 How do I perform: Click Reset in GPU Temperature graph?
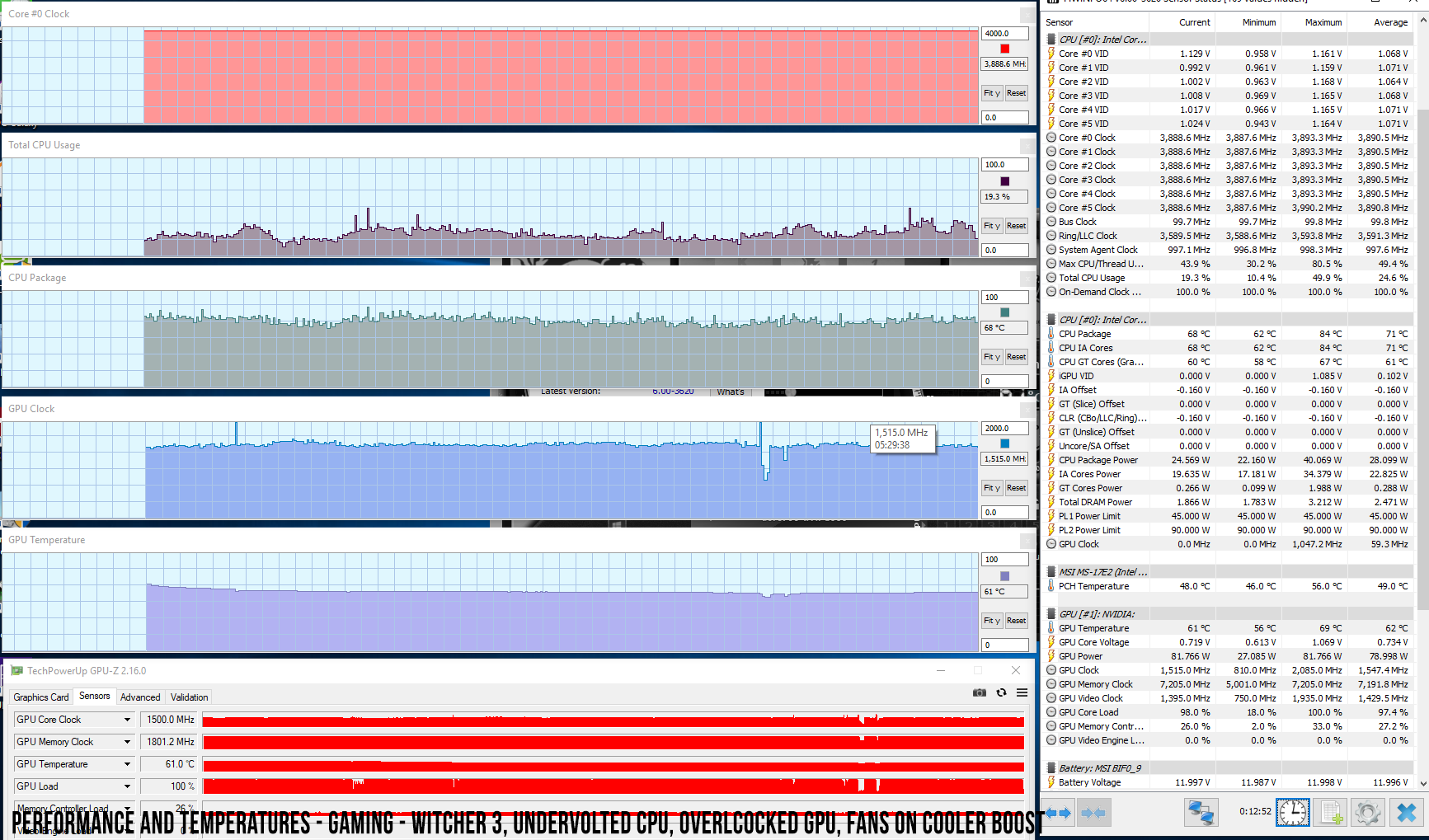(1016, 621)
